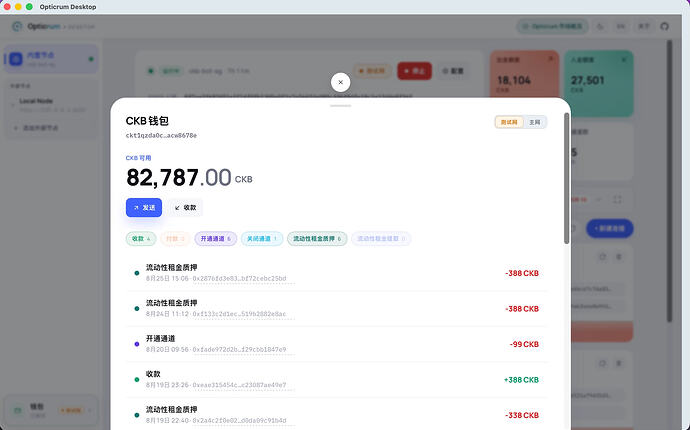Toggle the faded 流动性租金提取 filter chip
Viewport: 690px width, 430px height.
click(x=381, y=239)
